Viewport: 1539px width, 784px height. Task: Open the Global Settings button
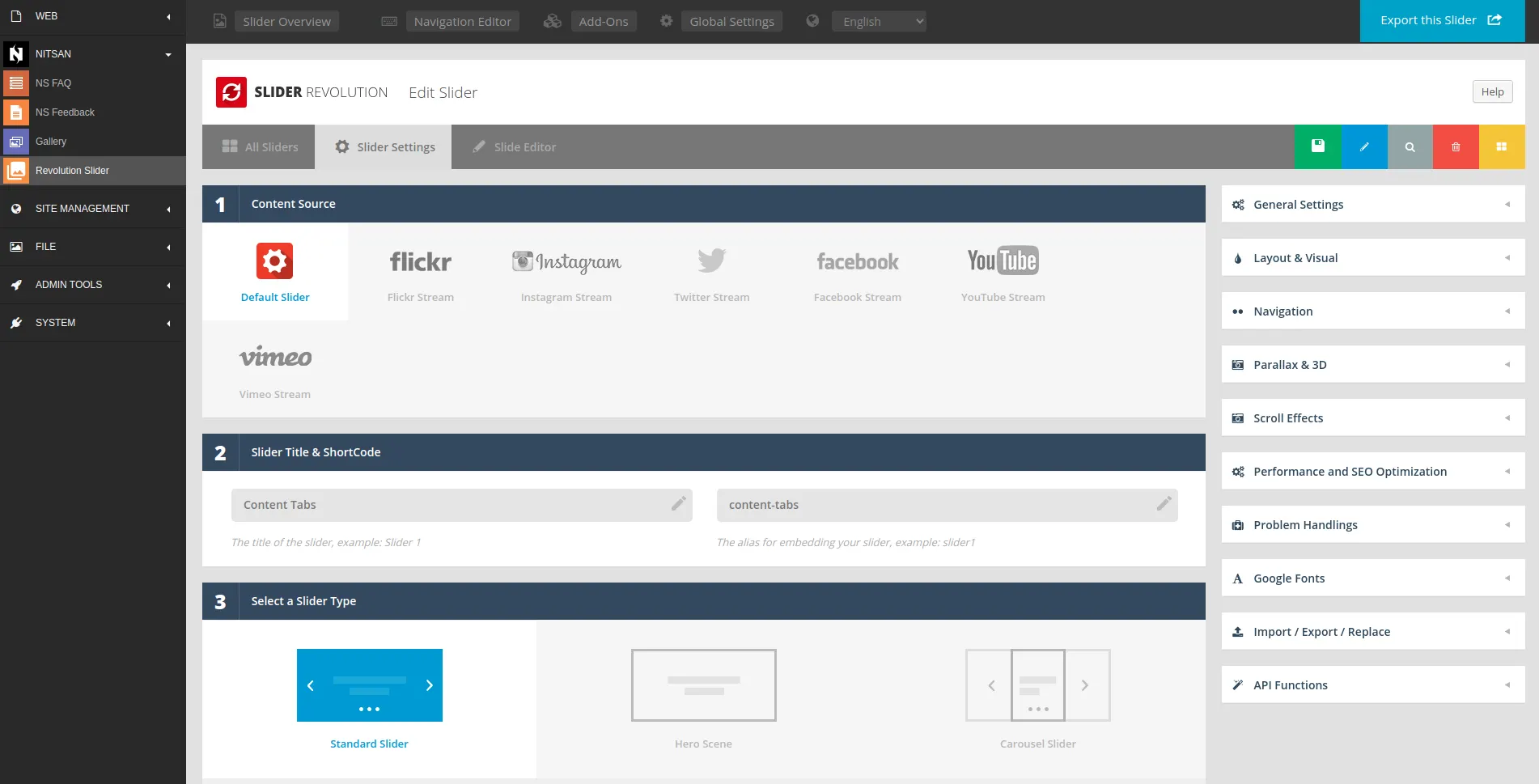coord(732,21)
